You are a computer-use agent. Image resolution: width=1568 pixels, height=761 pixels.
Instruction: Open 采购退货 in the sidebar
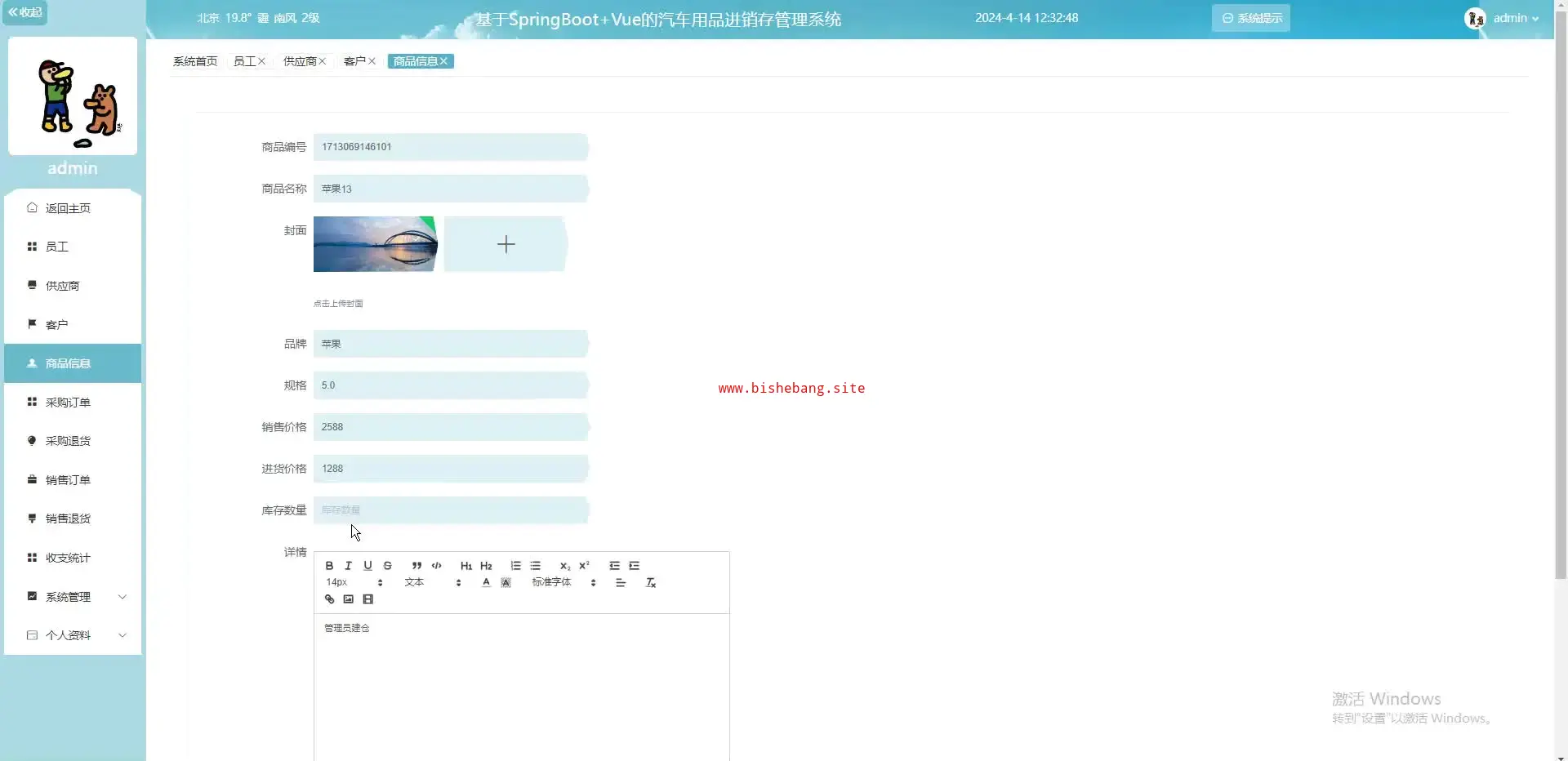73,441
